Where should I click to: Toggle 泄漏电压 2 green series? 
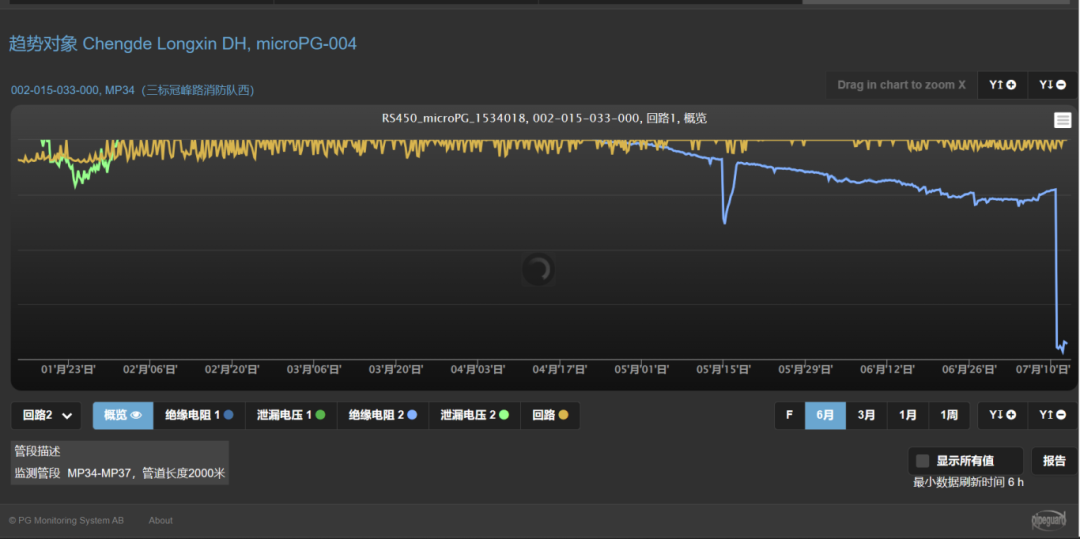(475, 415)
